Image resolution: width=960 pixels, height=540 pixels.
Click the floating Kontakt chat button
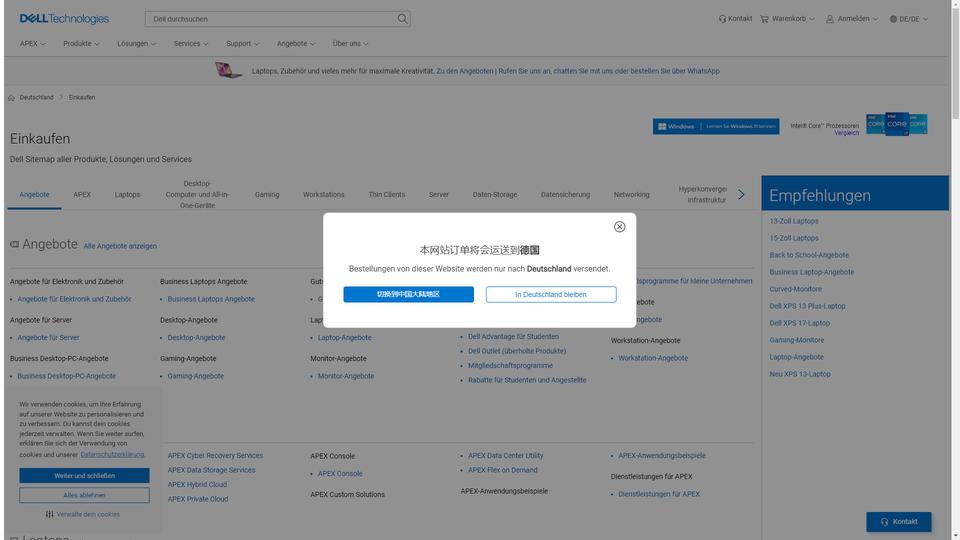pos(899,522)
